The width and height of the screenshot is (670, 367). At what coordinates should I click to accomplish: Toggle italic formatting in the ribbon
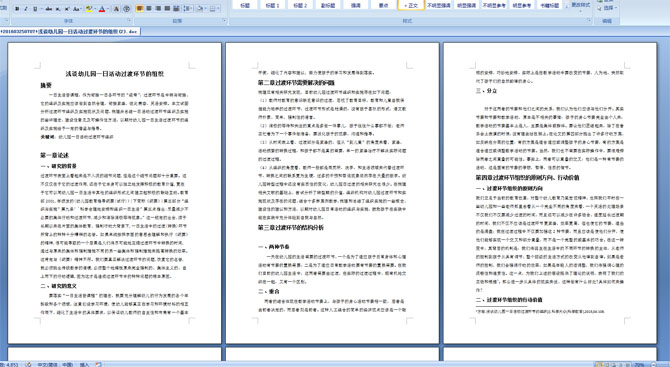(x=26, y=9)
